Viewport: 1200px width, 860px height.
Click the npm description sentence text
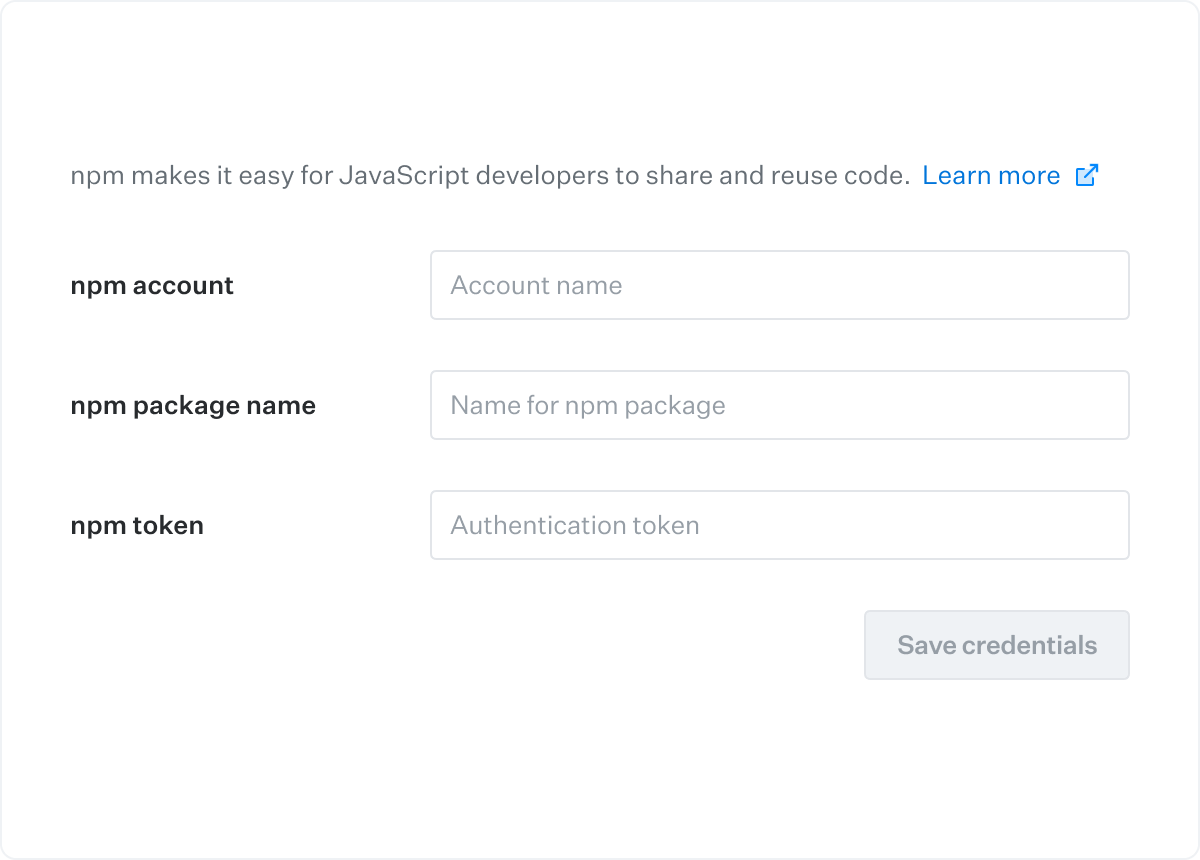point(489,176)
